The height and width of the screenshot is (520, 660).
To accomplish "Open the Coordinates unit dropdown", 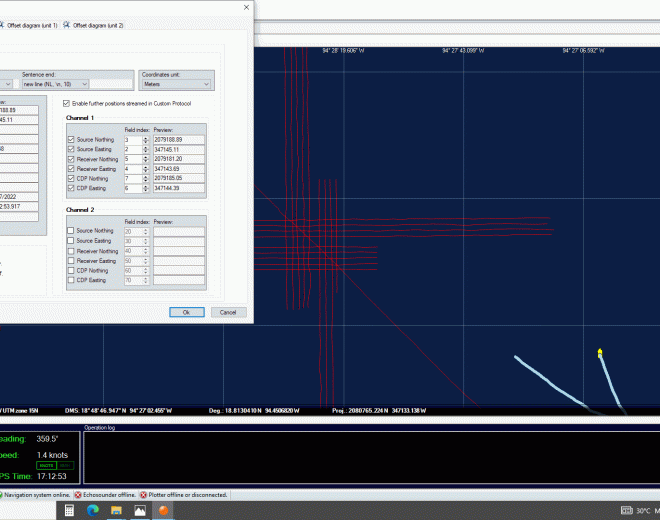I will click(x=178, y=84).
